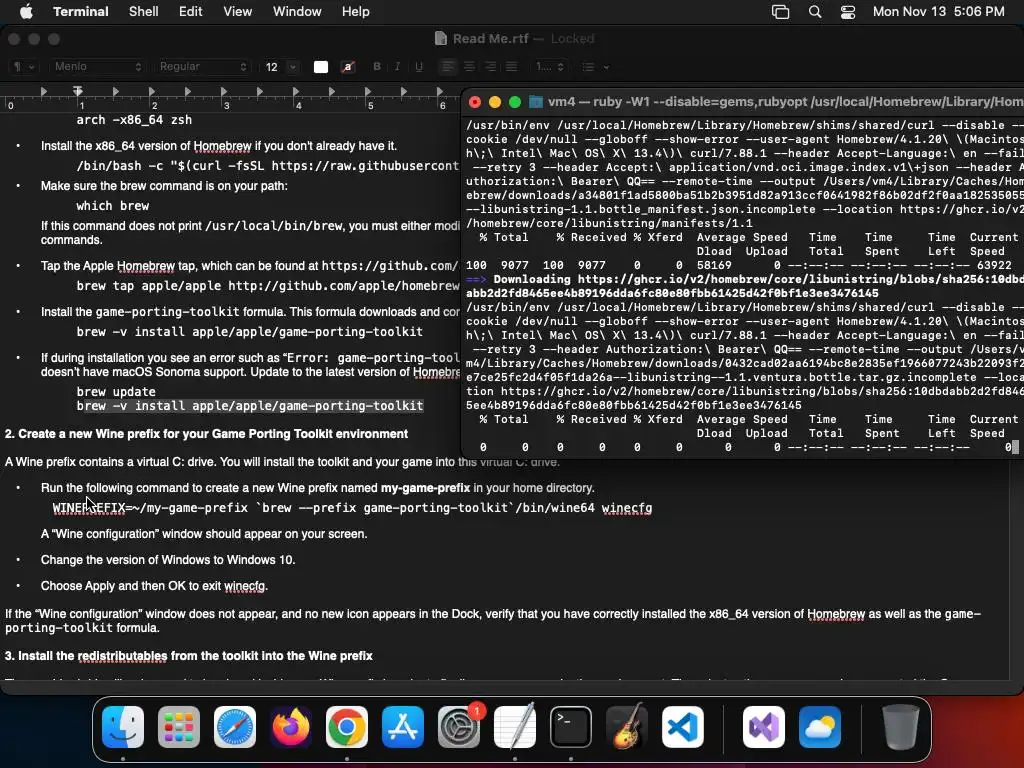
Task: Click the tab stop near ruler mark 2
Action: (x=152, y=91)
